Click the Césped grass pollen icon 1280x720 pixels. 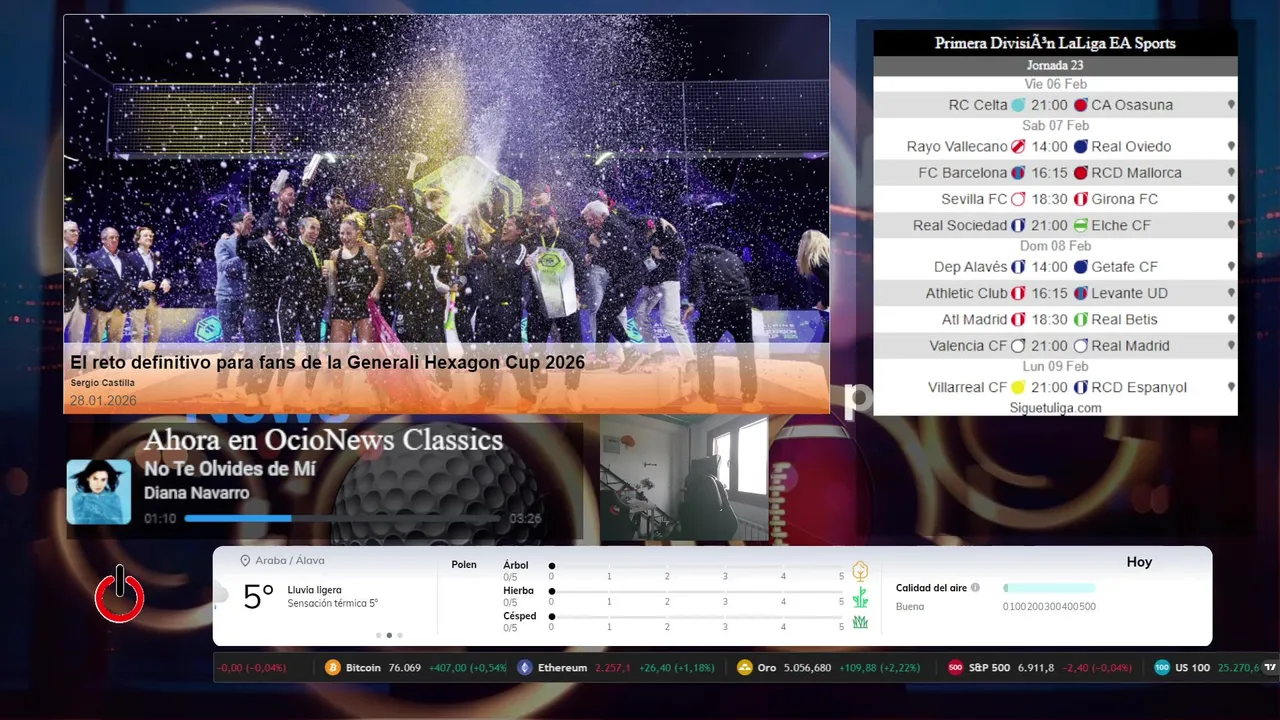coord(860,623)
